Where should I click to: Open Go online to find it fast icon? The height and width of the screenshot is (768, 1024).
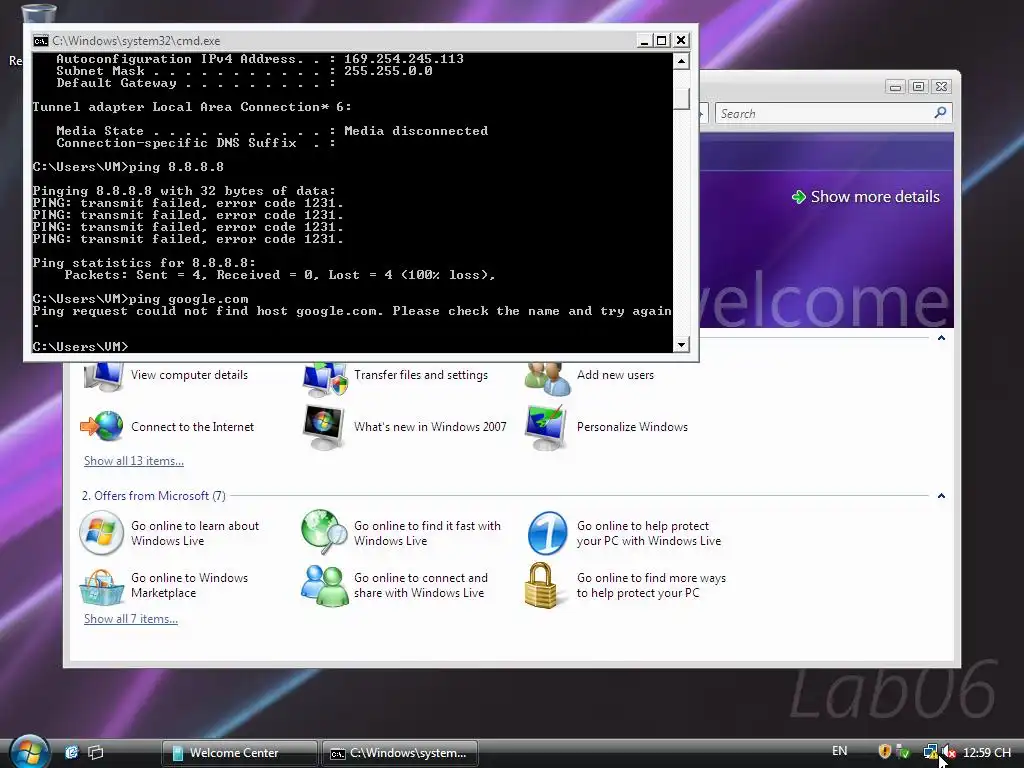[325, 533]
